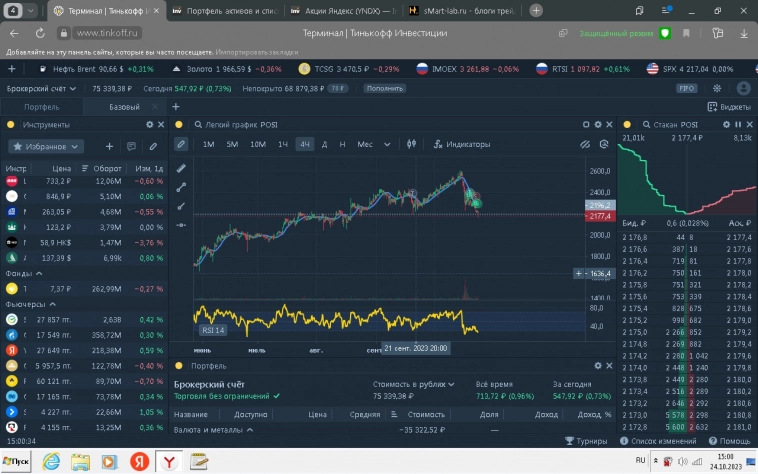758x474 pixels.
Task: Select the pencil drawing tool in chart toolbar
Action: [181, 144]
